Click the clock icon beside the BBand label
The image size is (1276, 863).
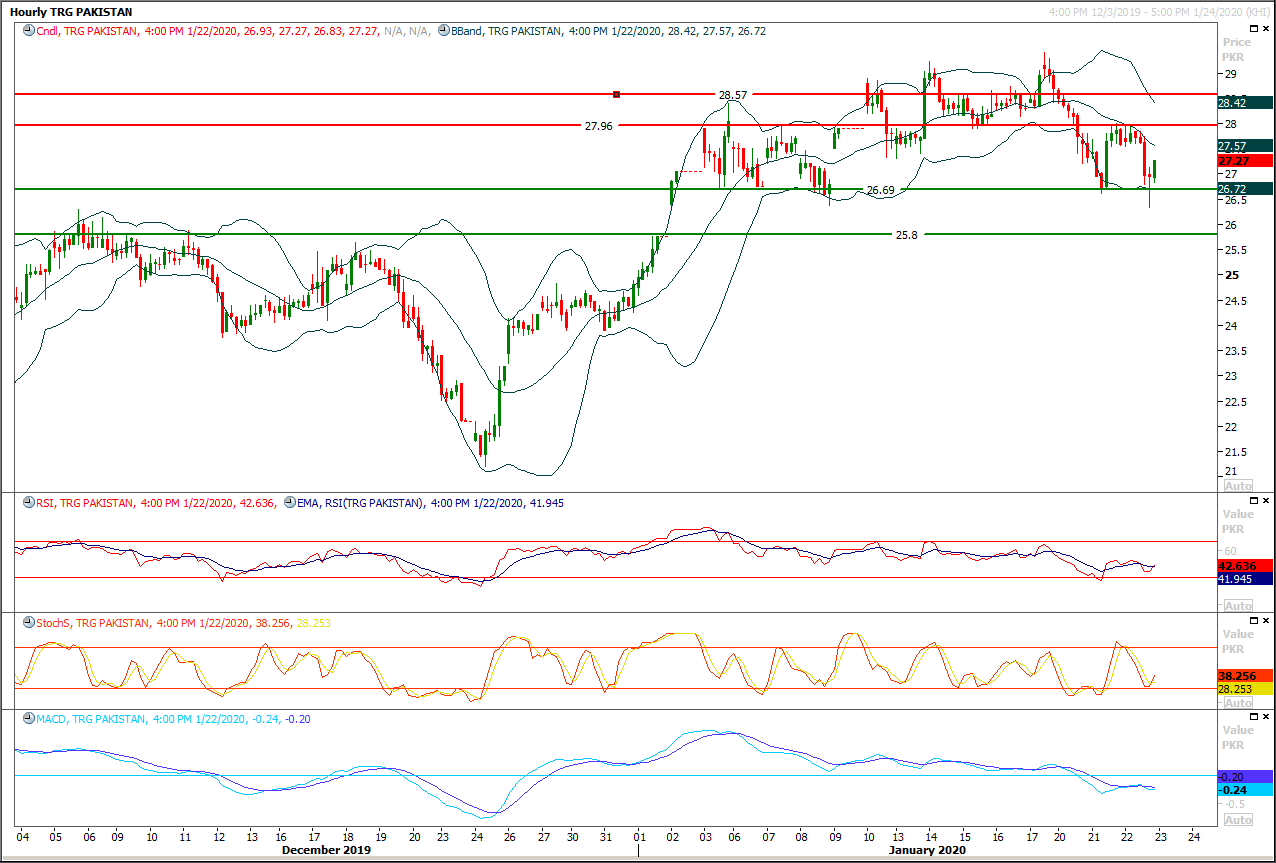(444, 31)
